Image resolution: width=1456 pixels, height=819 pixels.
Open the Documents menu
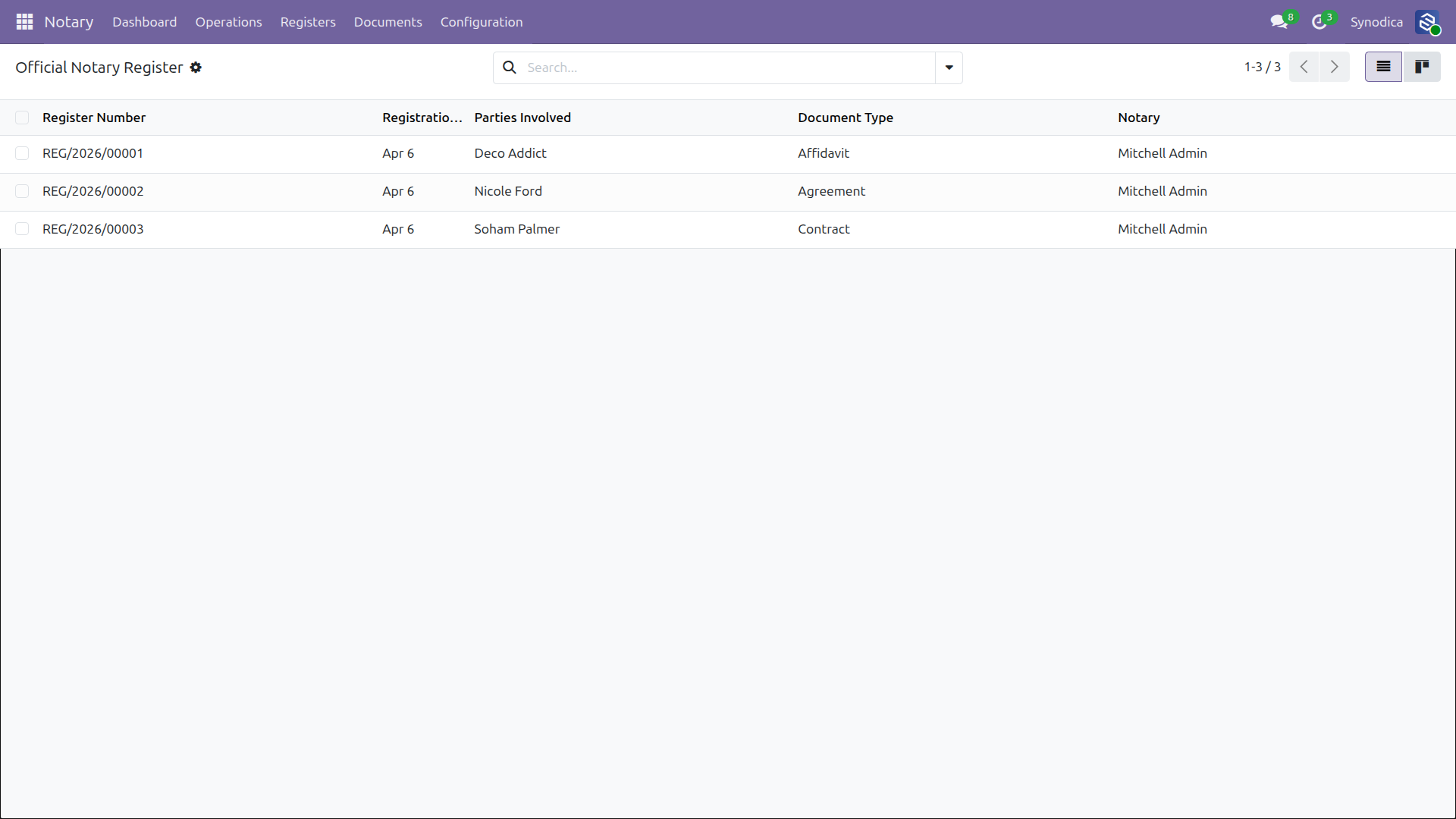tap(388, 22)
